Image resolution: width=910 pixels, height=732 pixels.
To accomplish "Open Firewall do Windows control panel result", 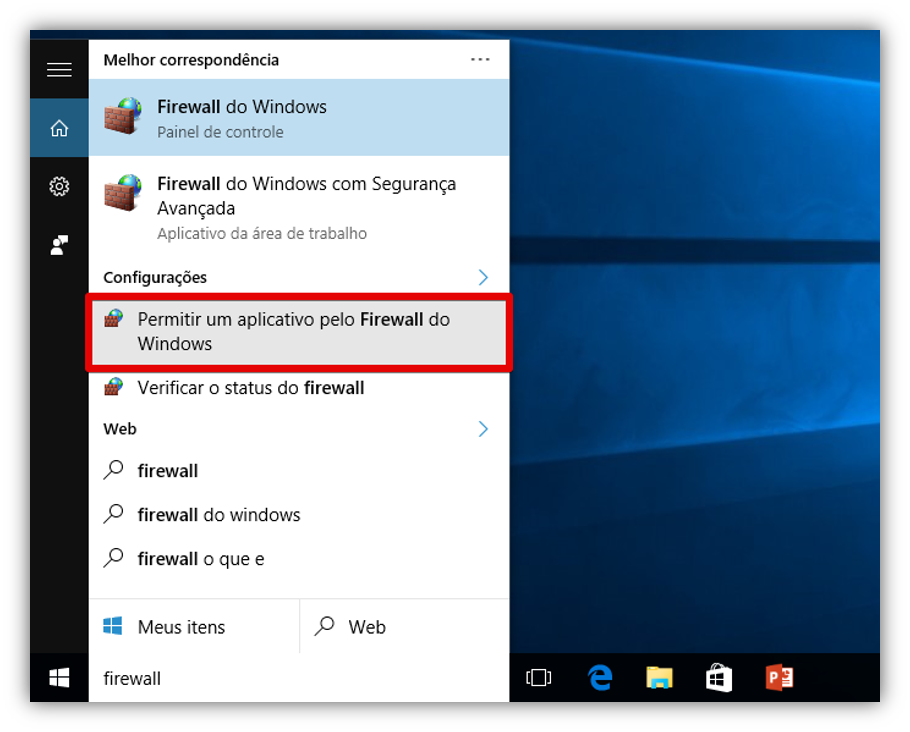I will click(299, 118).
